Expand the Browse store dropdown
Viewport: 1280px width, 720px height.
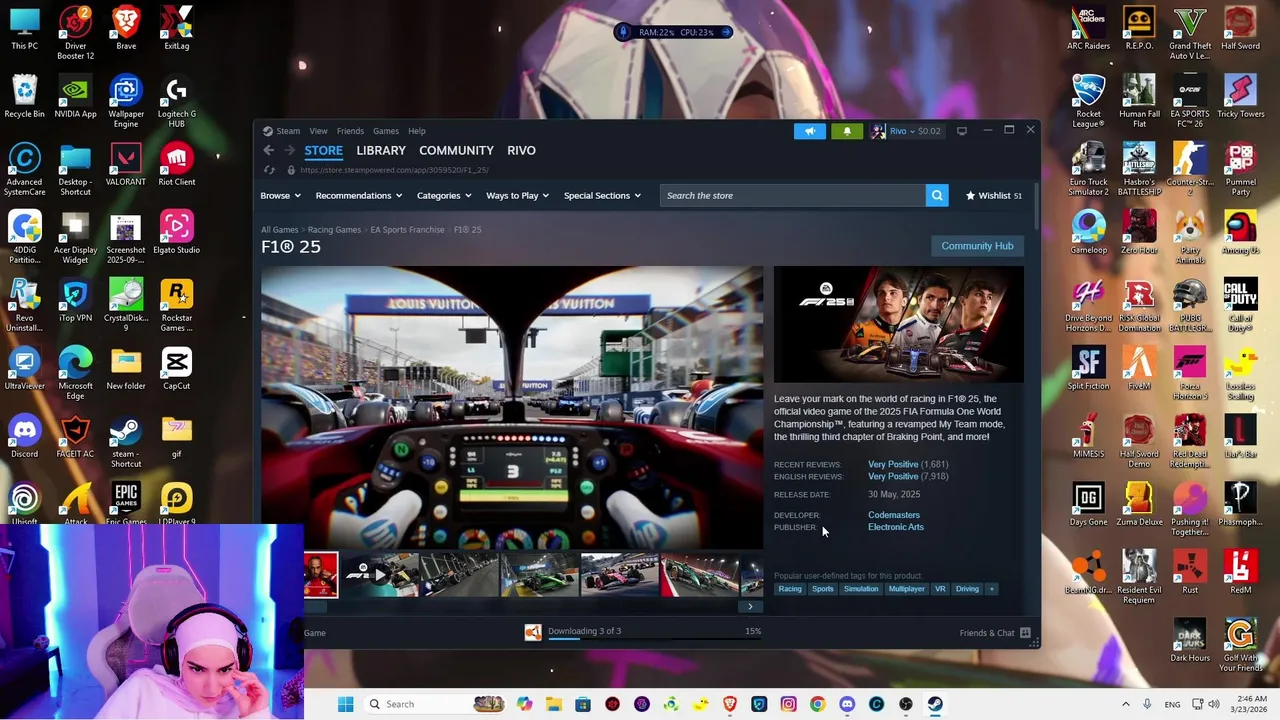280,195
